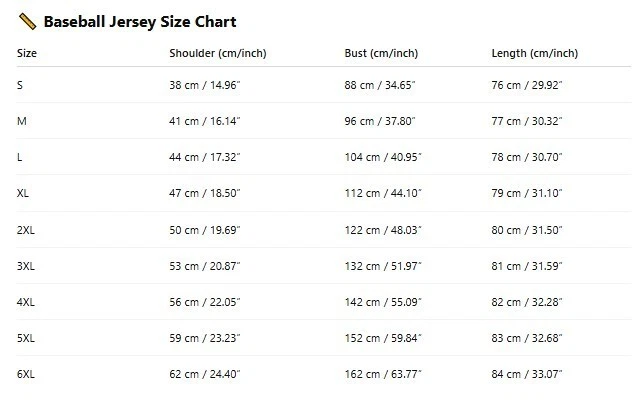Select the M size row label

21,121
